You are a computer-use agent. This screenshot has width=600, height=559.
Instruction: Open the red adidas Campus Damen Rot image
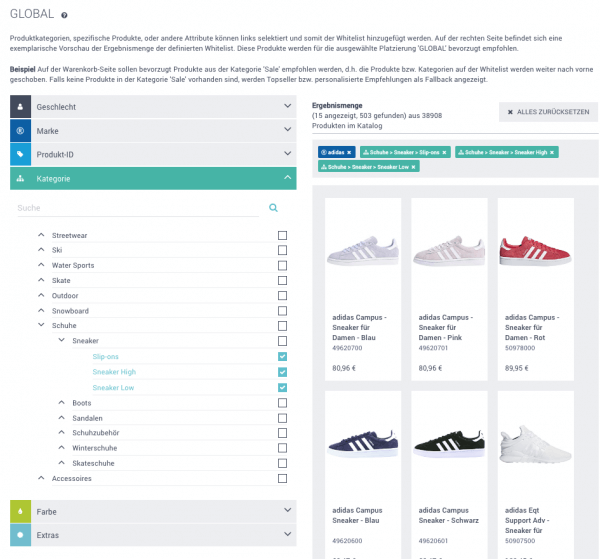535,251
